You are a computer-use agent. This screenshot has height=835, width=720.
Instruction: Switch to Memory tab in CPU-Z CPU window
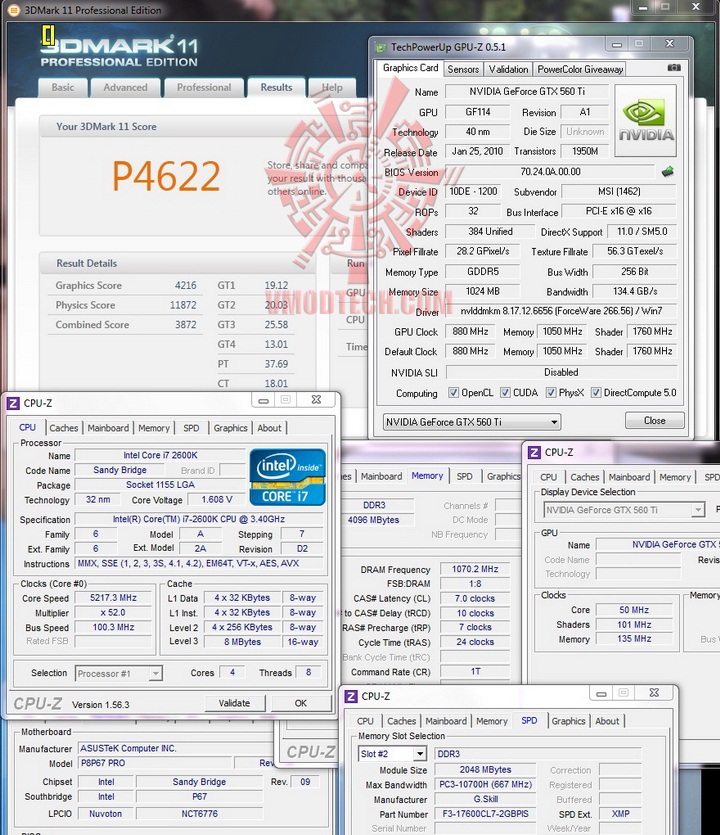tap(154, 428)
